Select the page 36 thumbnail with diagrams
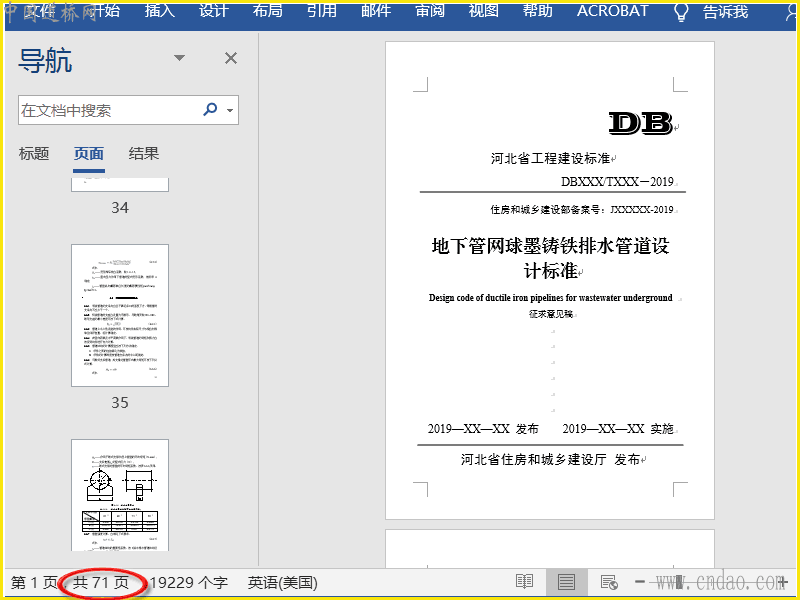Screen dimensions: 800x600 click(x=120, y=495)
